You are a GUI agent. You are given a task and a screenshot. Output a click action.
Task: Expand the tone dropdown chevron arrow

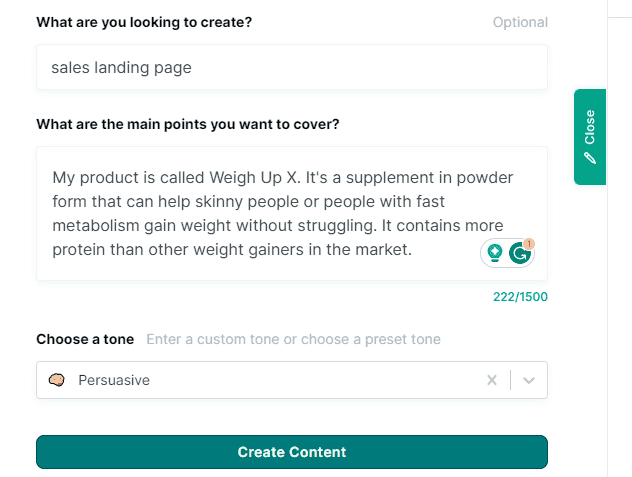click(x=529, y=380)
